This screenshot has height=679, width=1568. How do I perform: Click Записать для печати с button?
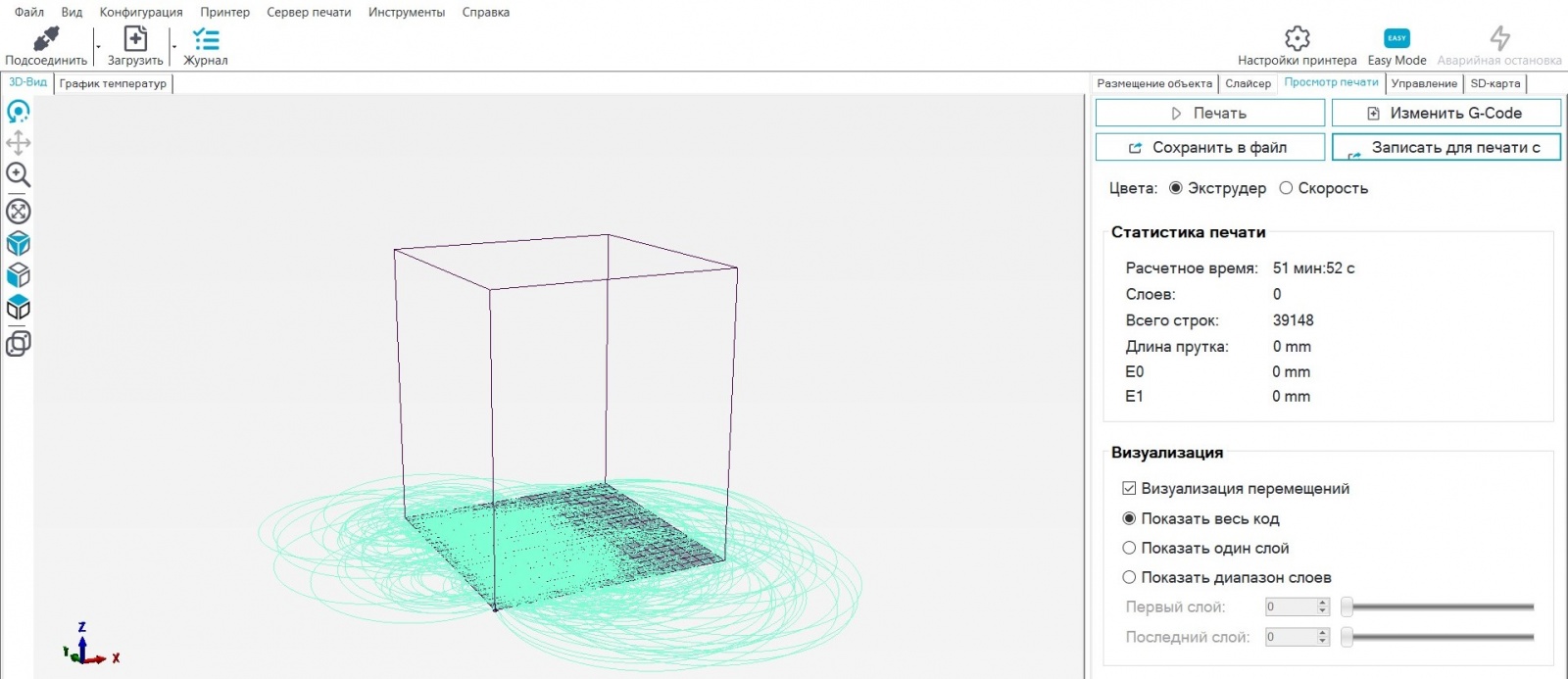point(1445,147)
